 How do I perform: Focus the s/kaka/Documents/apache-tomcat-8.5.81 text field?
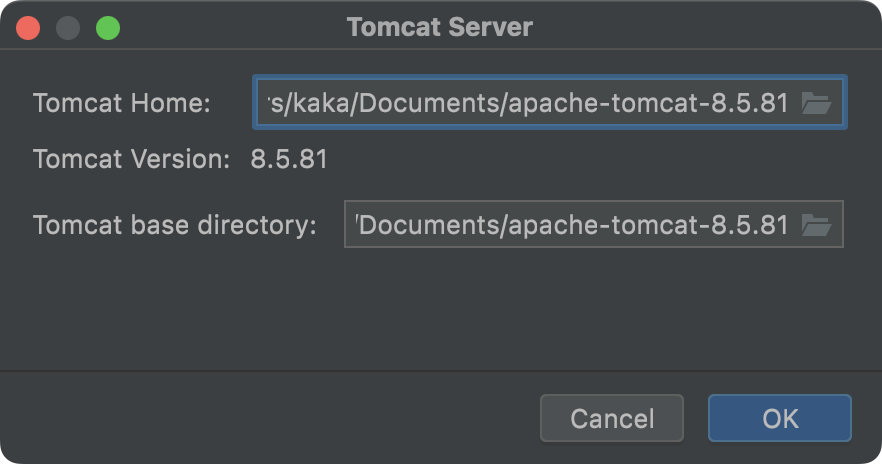528,103
